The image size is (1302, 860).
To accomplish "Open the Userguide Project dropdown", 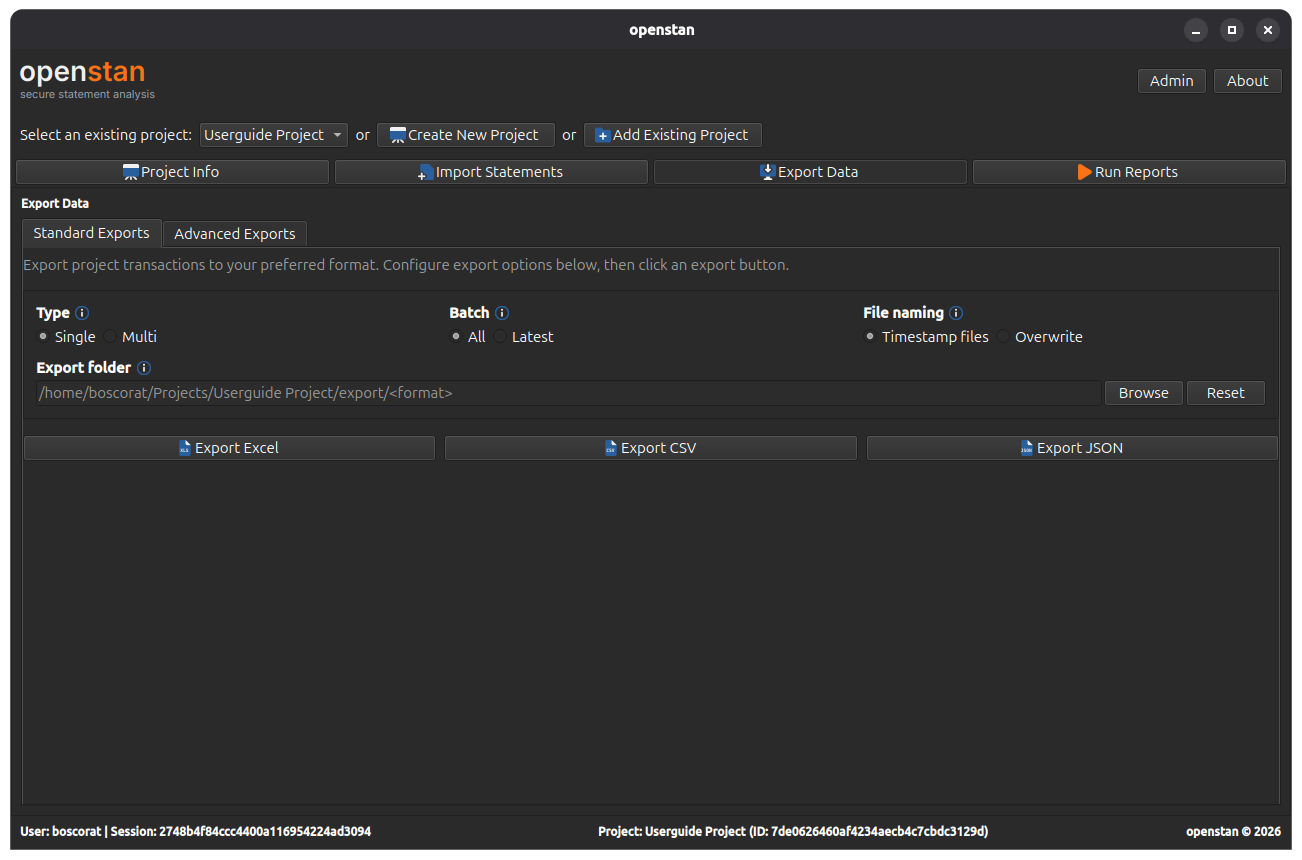I will 273,135.
